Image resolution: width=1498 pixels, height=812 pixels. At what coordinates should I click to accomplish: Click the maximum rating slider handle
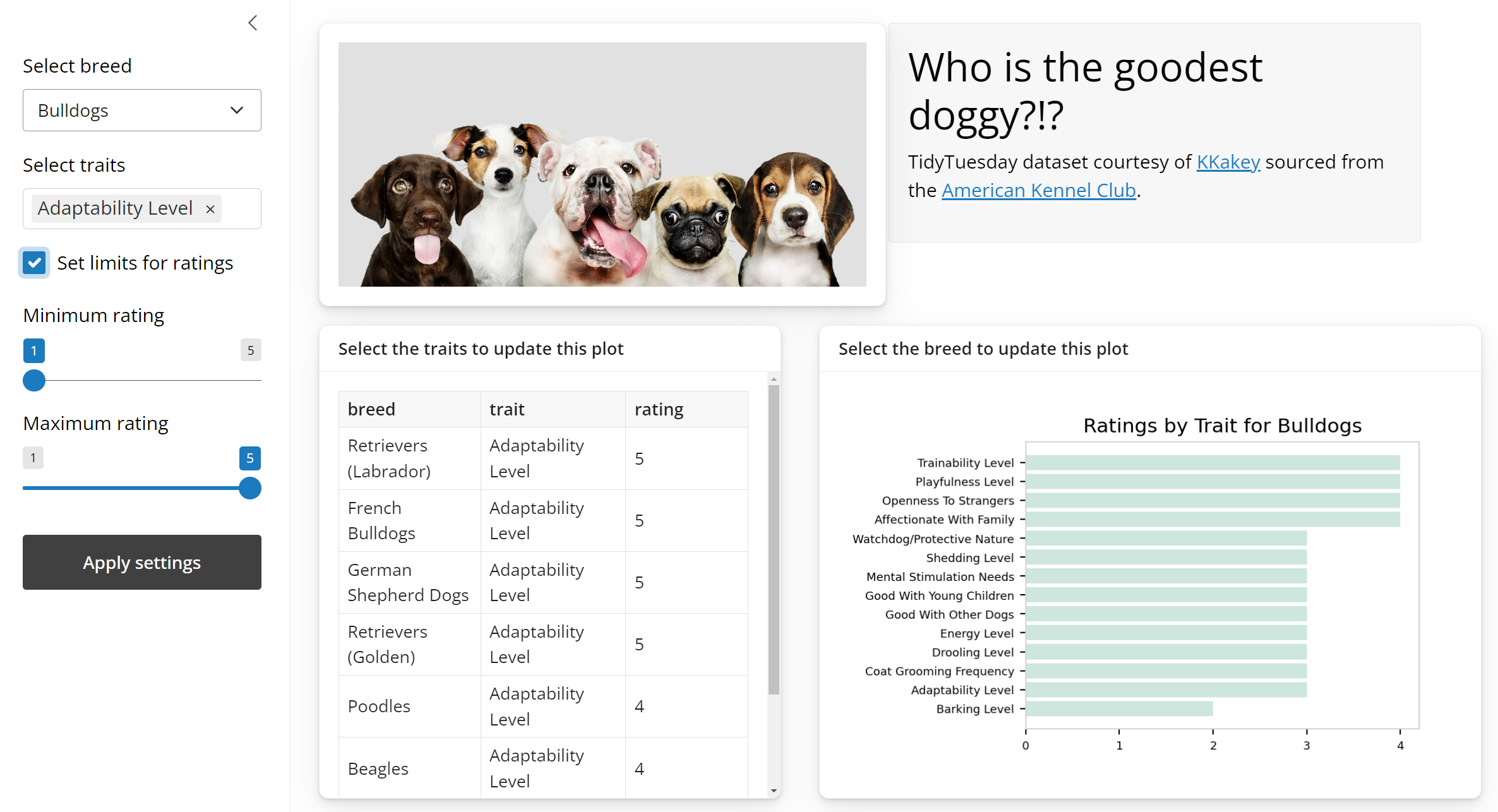(250, 488)
